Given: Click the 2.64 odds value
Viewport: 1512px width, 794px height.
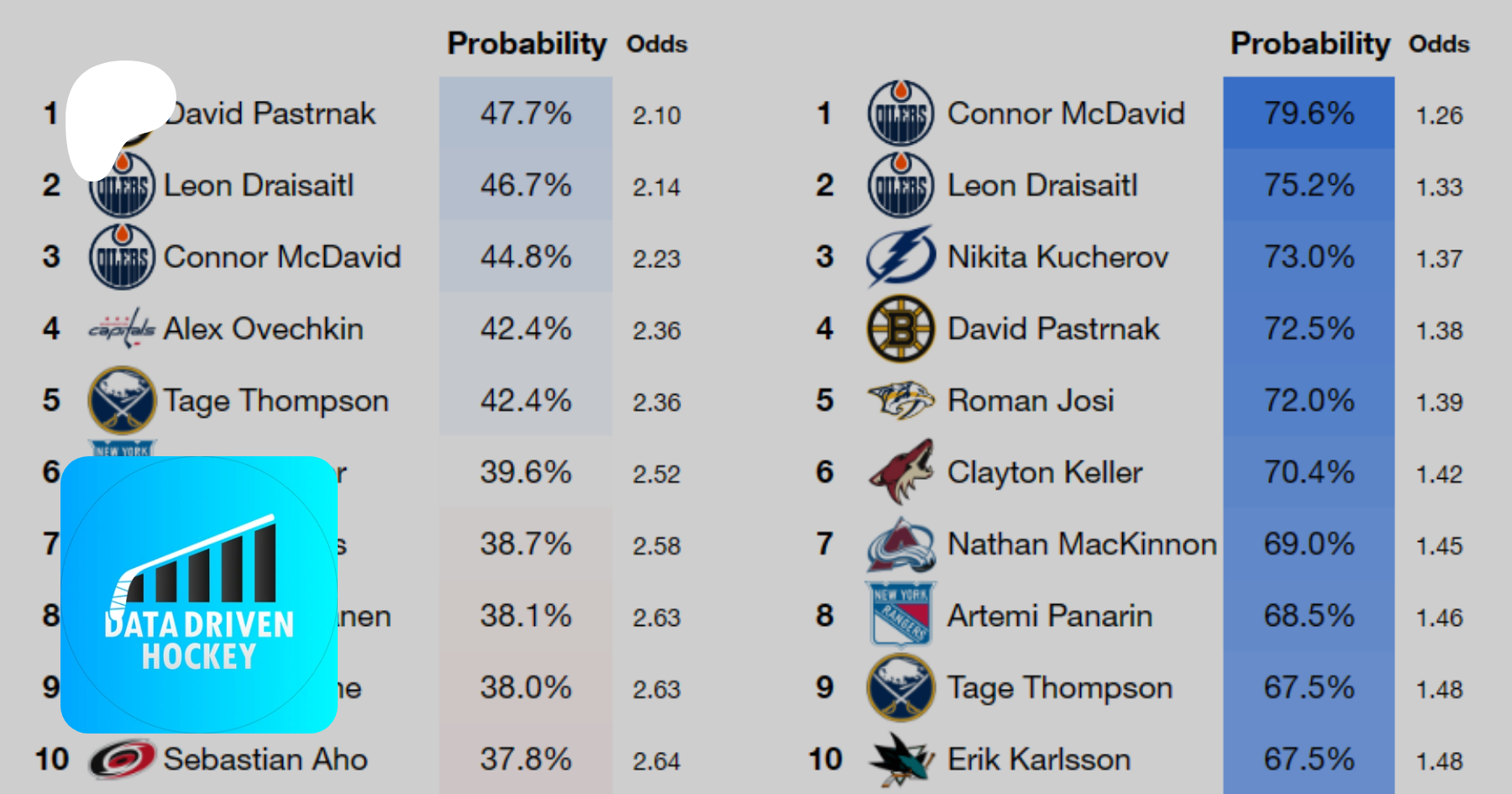Looking at the screenshot, I should (656, 761).
